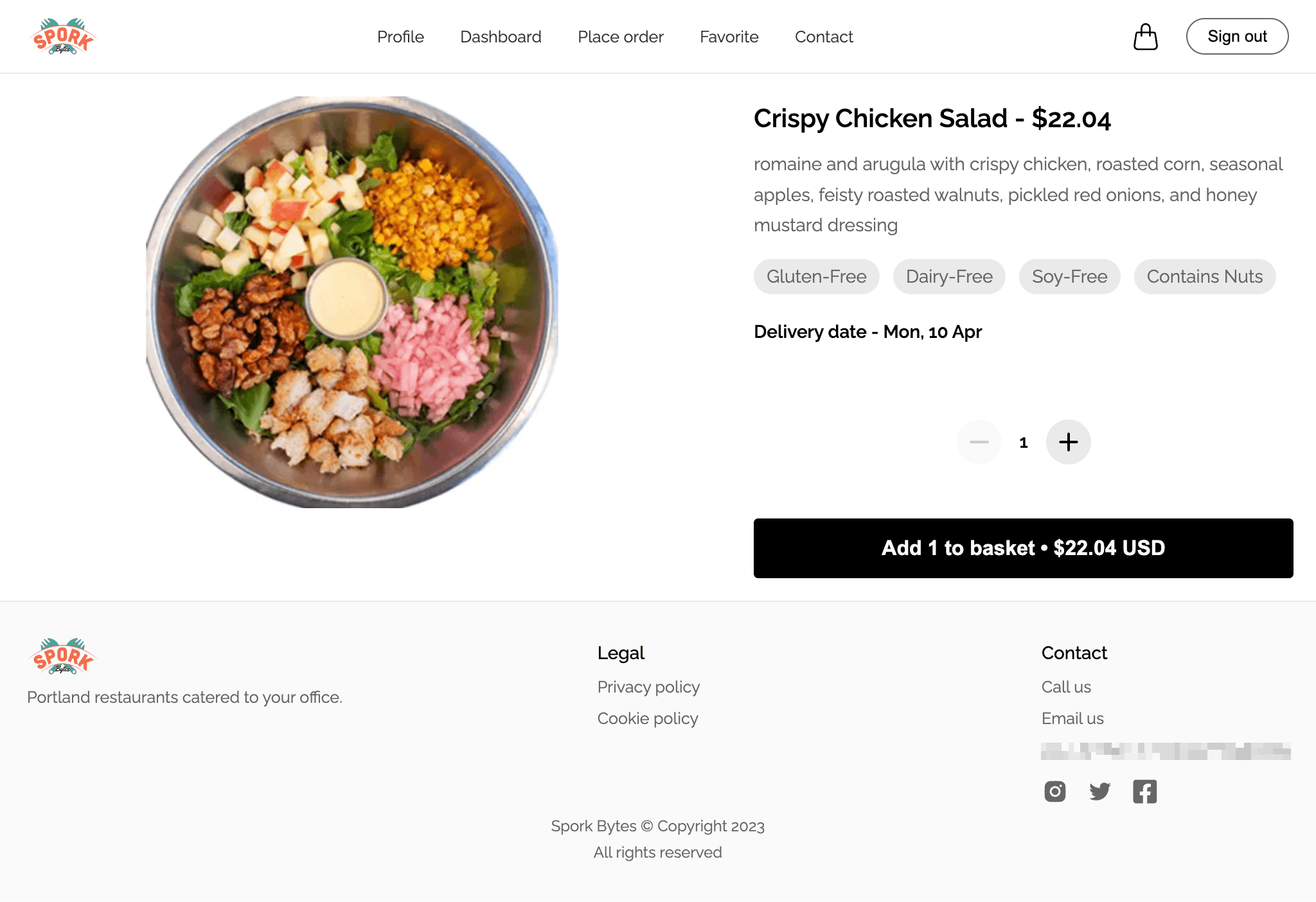Select the Gluten-Free dietary tag

click(816, 276)
